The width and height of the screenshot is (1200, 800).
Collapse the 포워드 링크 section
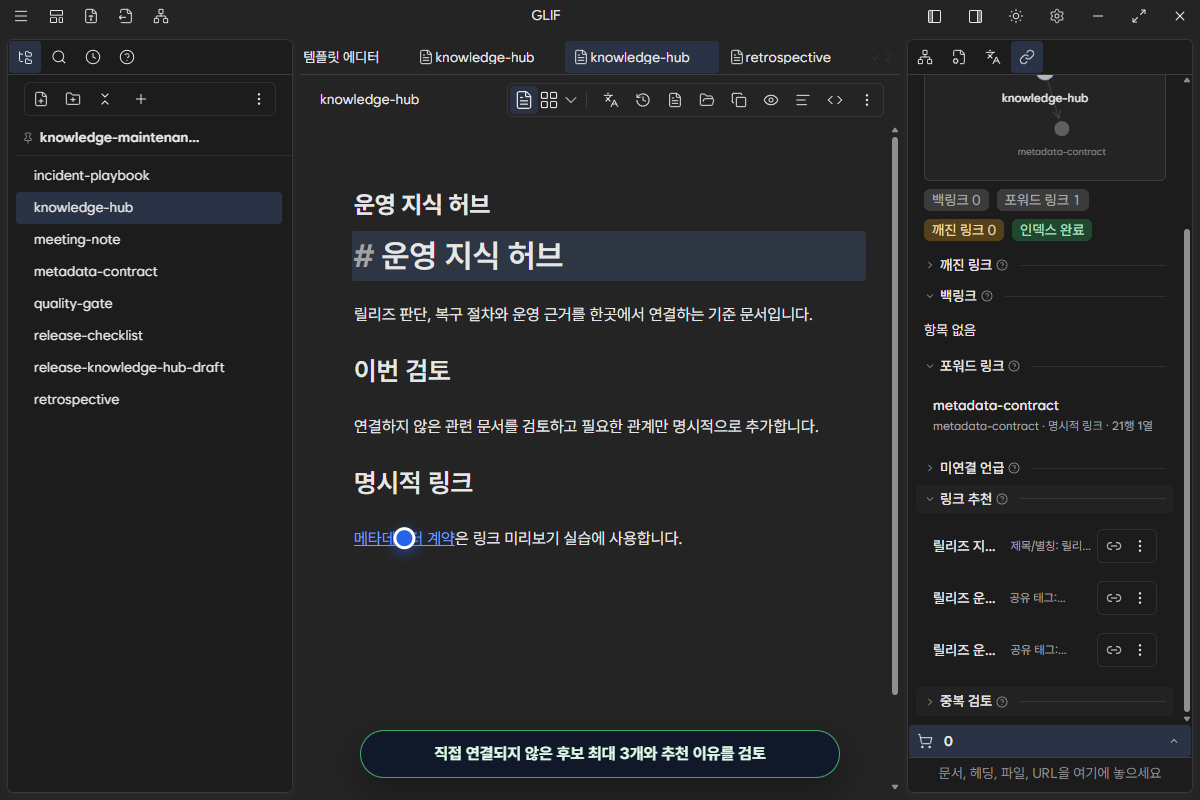coord(972,366)
